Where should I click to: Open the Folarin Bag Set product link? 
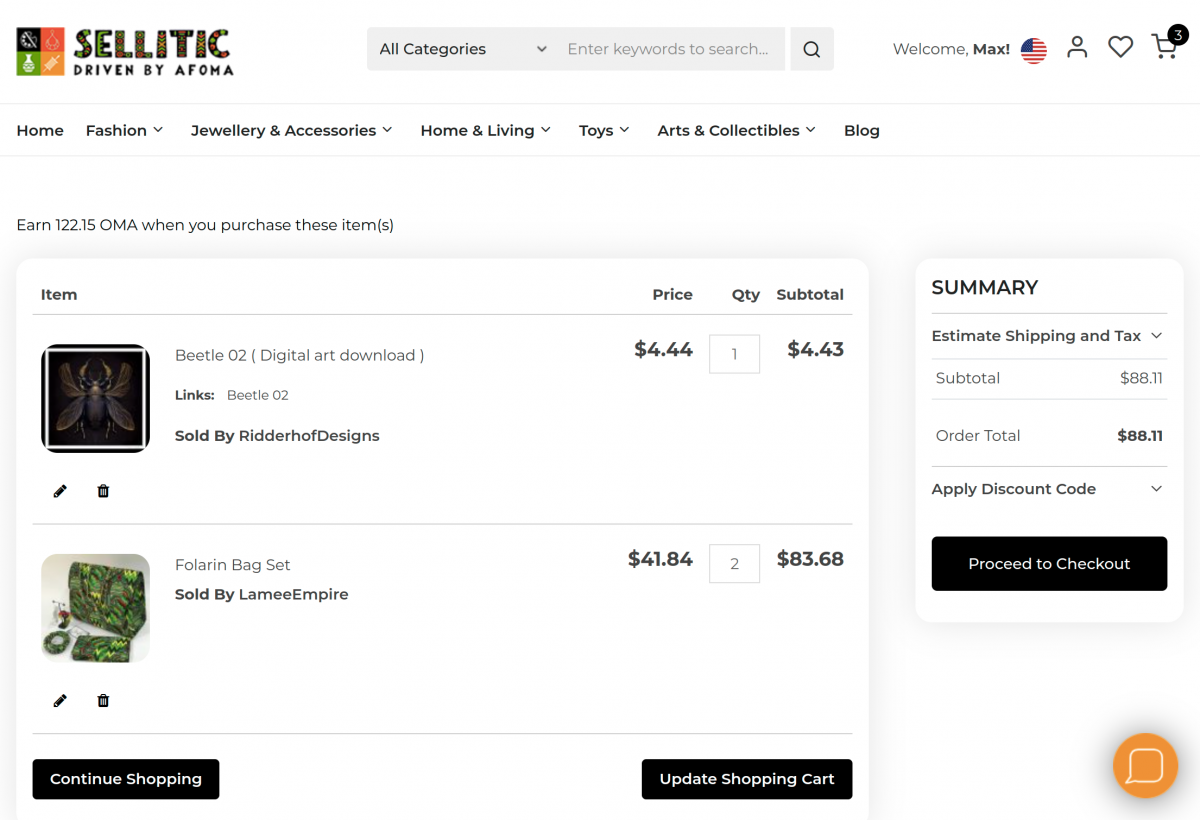click(233, 565)
